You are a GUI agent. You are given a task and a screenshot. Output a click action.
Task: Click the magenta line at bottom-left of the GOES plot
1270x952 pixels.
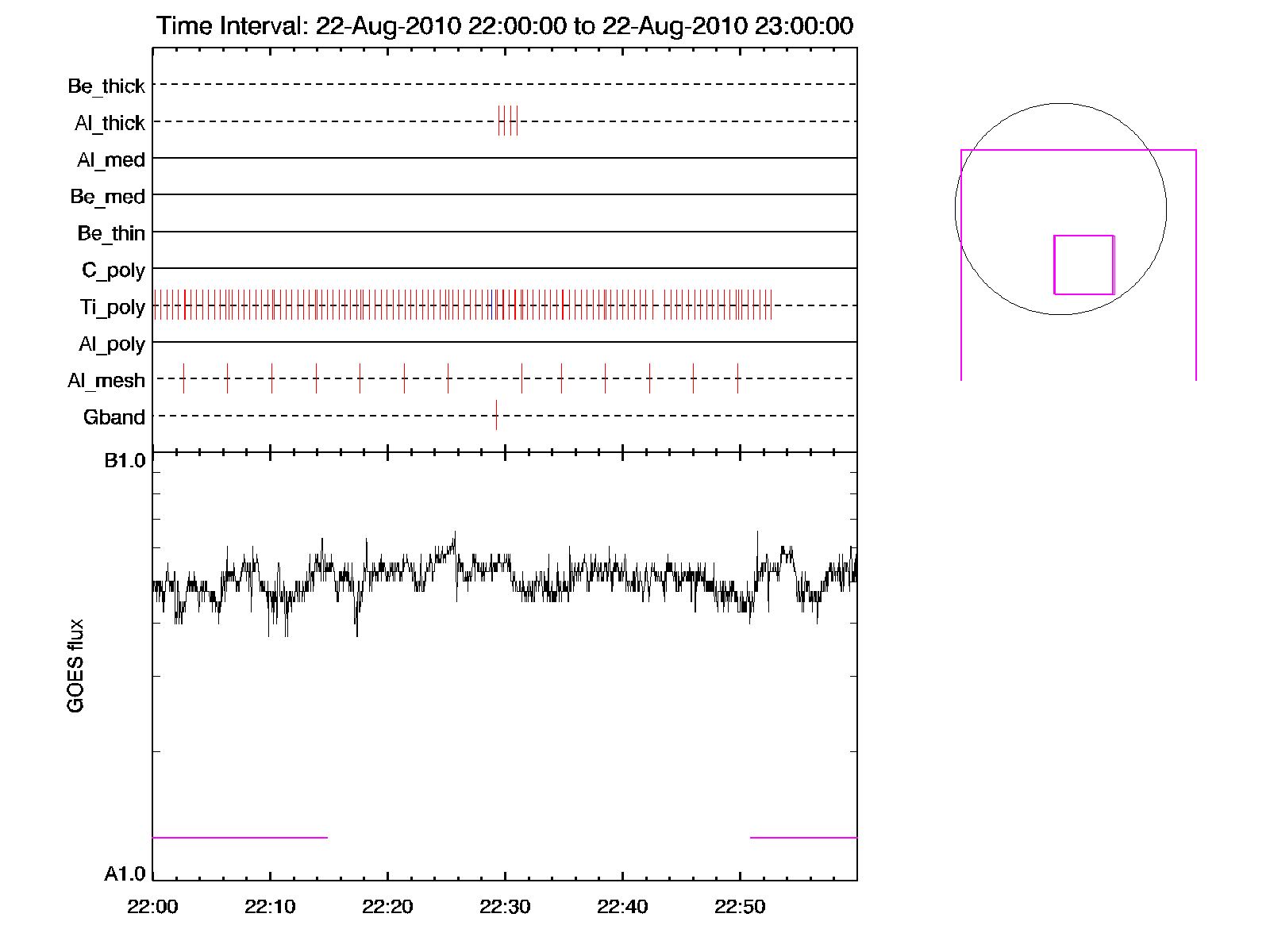click(240, 838)
